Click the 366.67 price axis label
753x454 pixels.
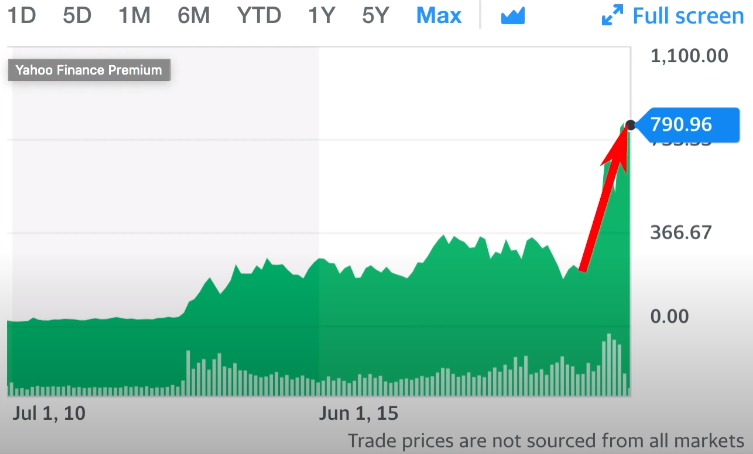click(x=681, y=233)
